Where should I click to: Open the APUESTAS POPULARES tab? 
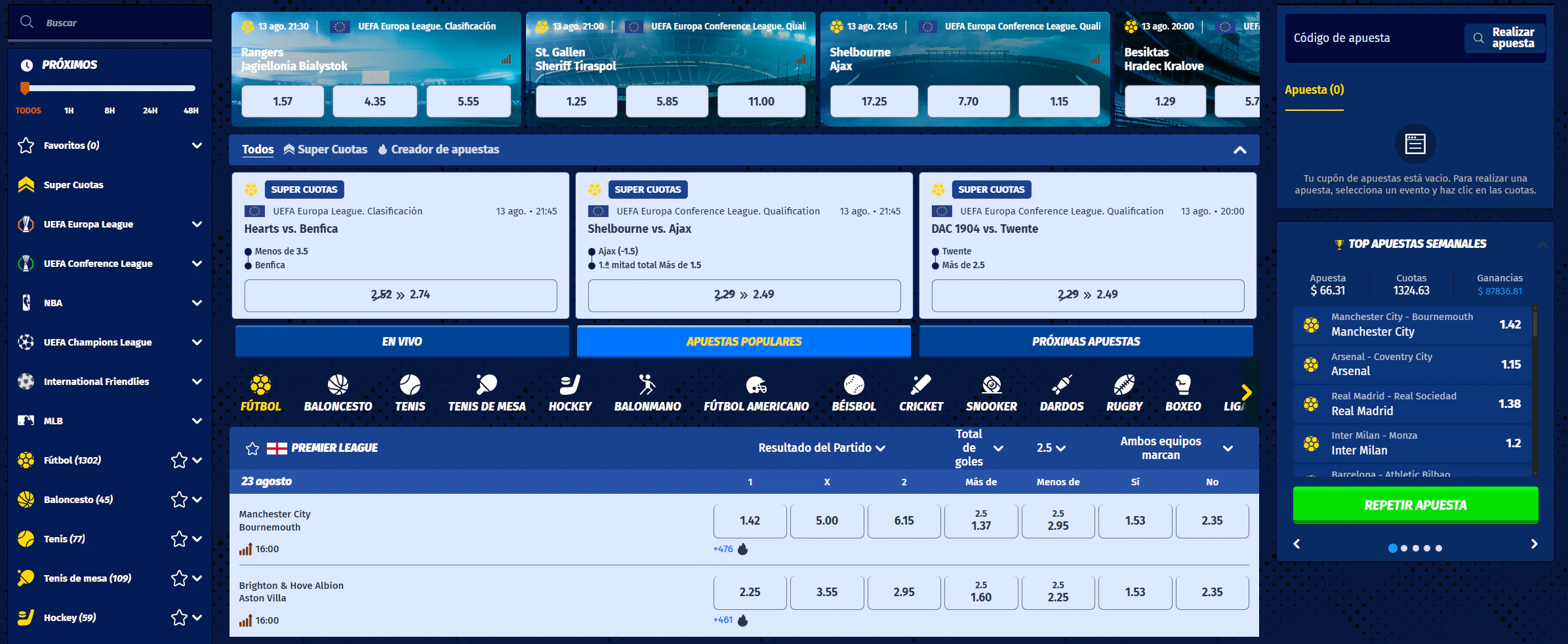[744, 342]
